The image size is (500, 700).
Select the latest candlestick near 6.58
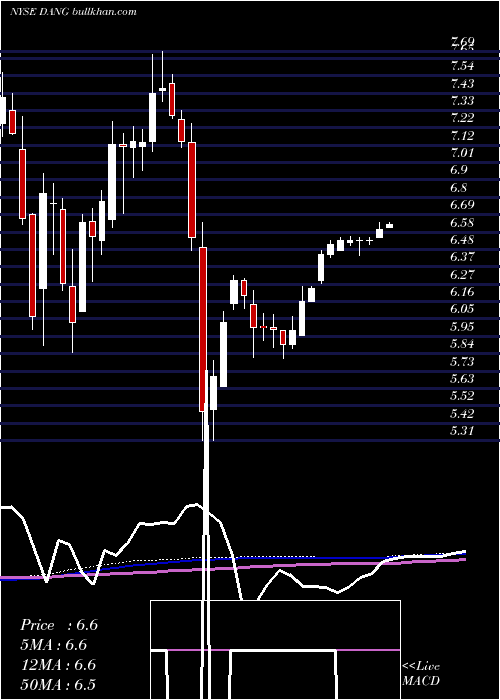[x=389, y=225]
